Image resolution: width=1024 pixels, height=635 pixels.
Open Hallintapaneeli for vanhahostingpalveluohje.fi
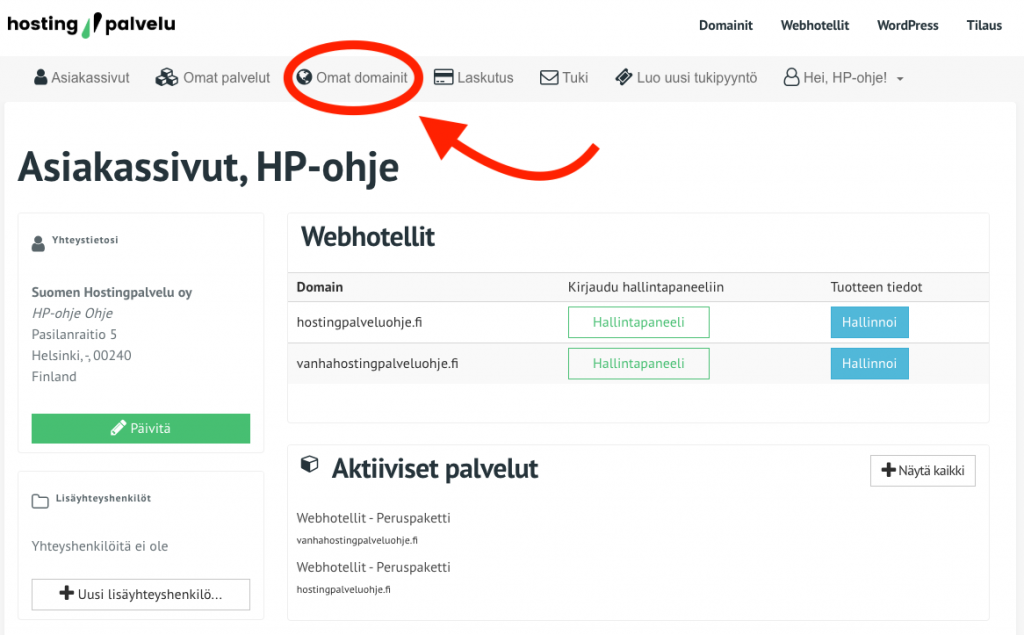click(x=638, y=363)
